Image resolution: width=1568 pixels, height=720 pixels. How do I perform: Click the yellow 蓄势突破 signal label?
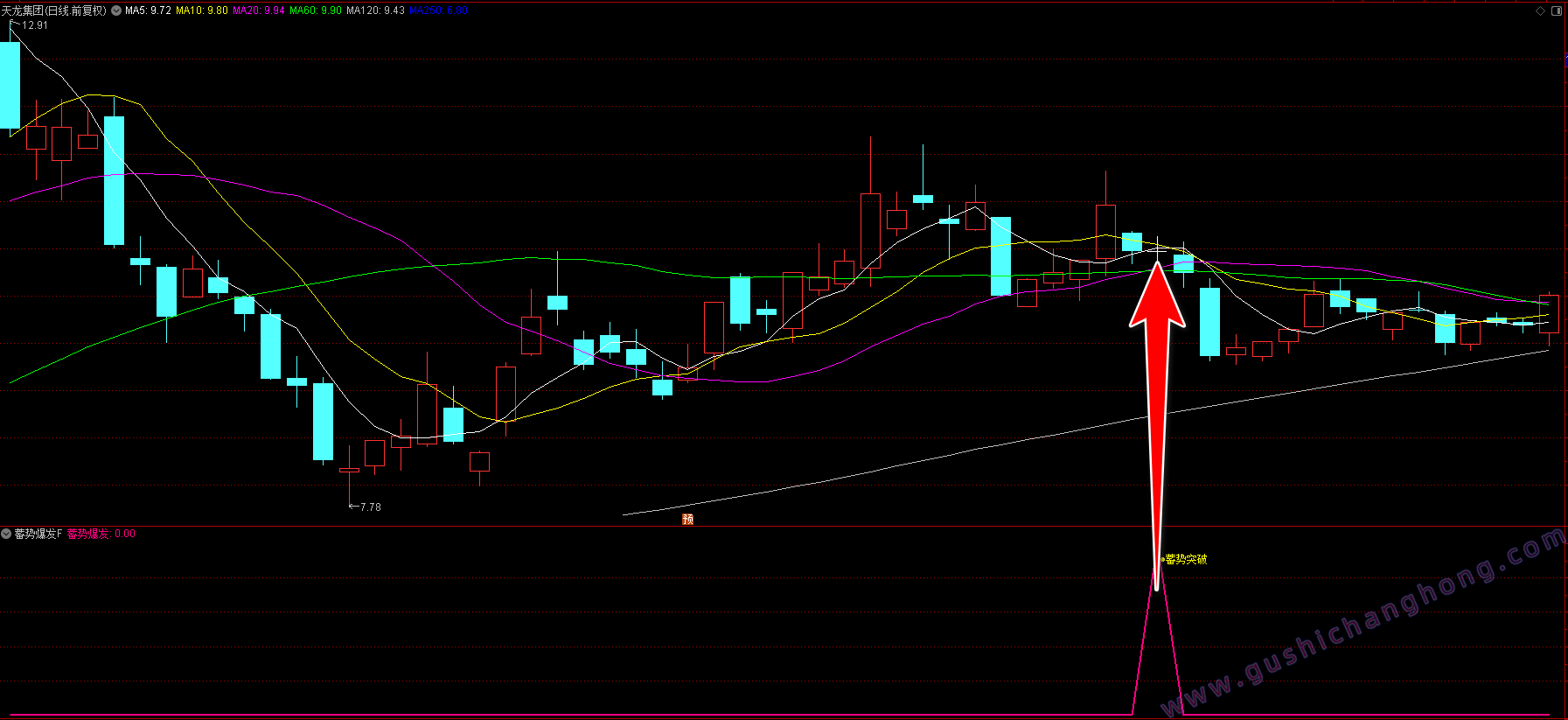point(1186,559)
